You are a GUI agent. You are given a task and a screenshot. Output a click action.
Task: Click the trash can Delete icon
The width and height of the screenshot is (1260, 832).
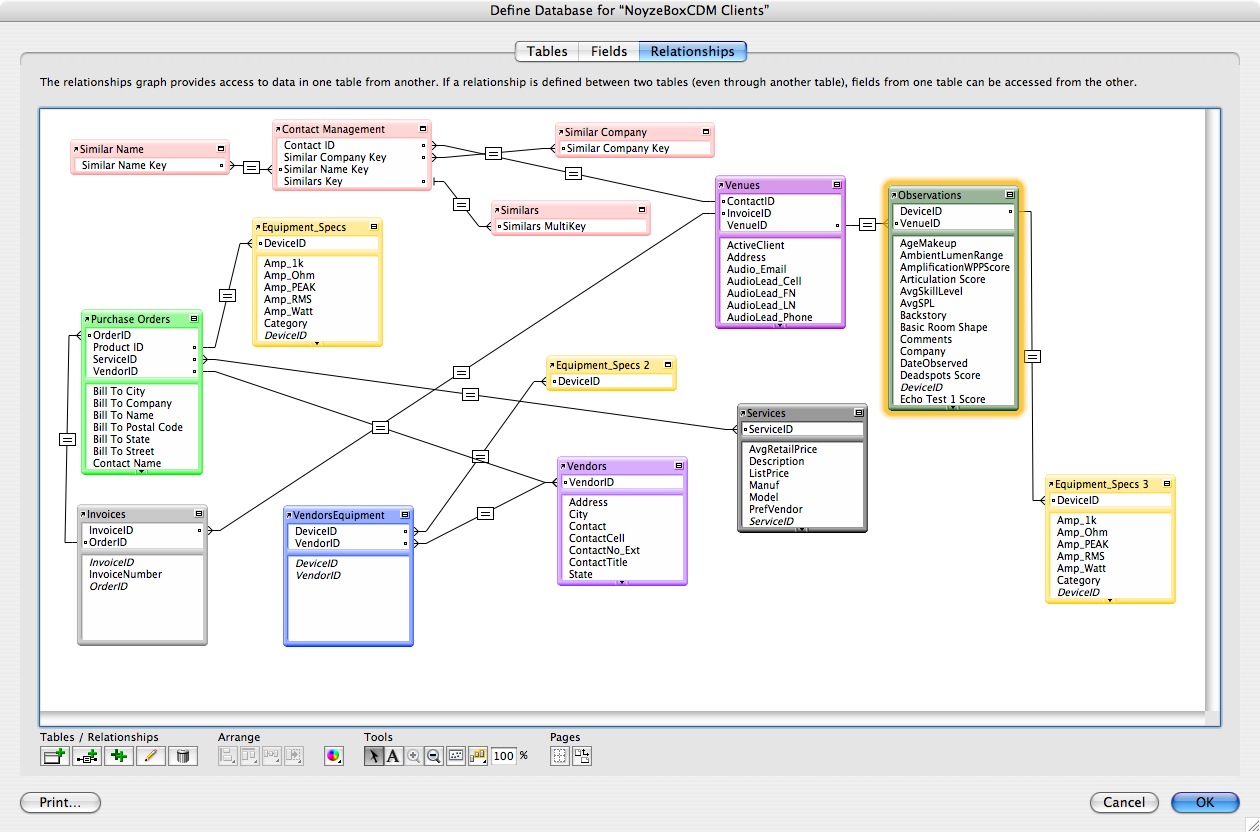(182, 757)
